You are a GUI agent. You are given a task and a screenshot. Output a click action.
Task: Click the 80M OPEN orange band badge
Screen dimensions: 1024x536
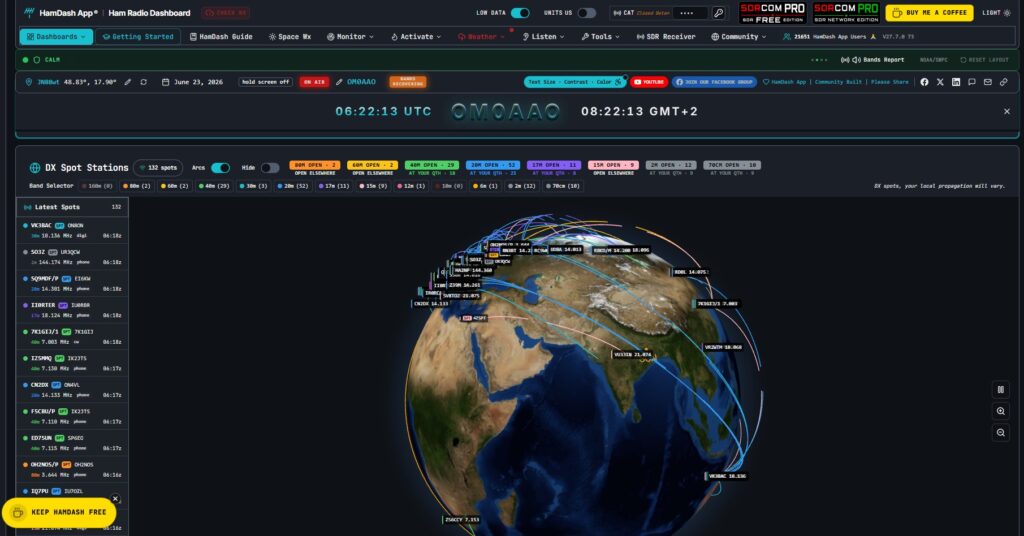pos(315,165)
